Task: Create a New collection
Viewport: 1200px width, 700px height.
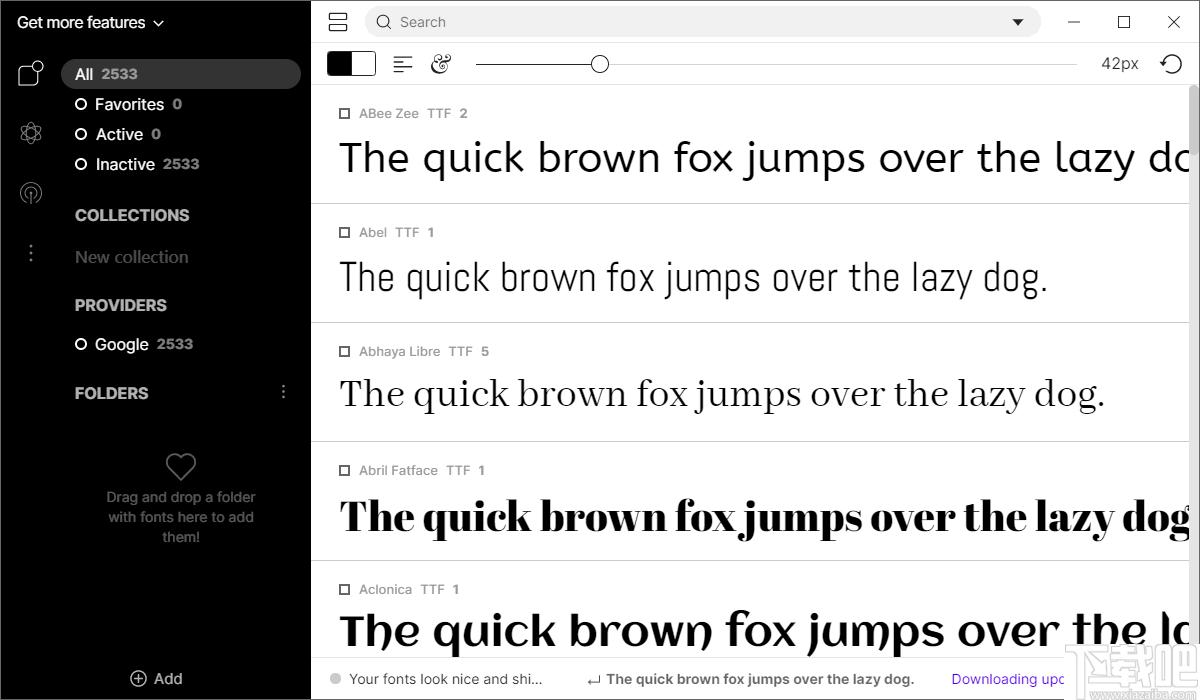Action: (132, 257)
